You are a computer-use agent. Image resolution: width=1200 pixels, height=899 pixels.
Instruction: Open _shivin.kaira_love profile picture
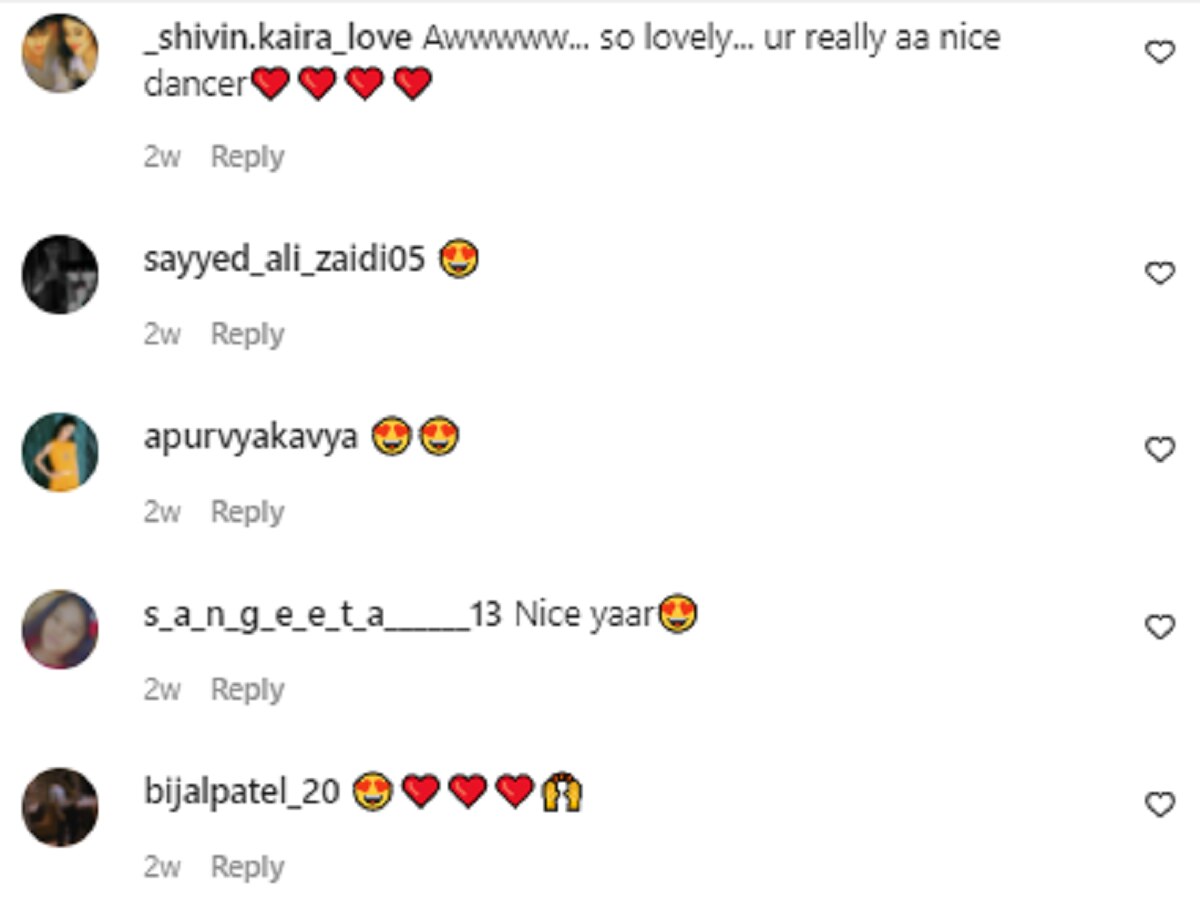[60, 53]
